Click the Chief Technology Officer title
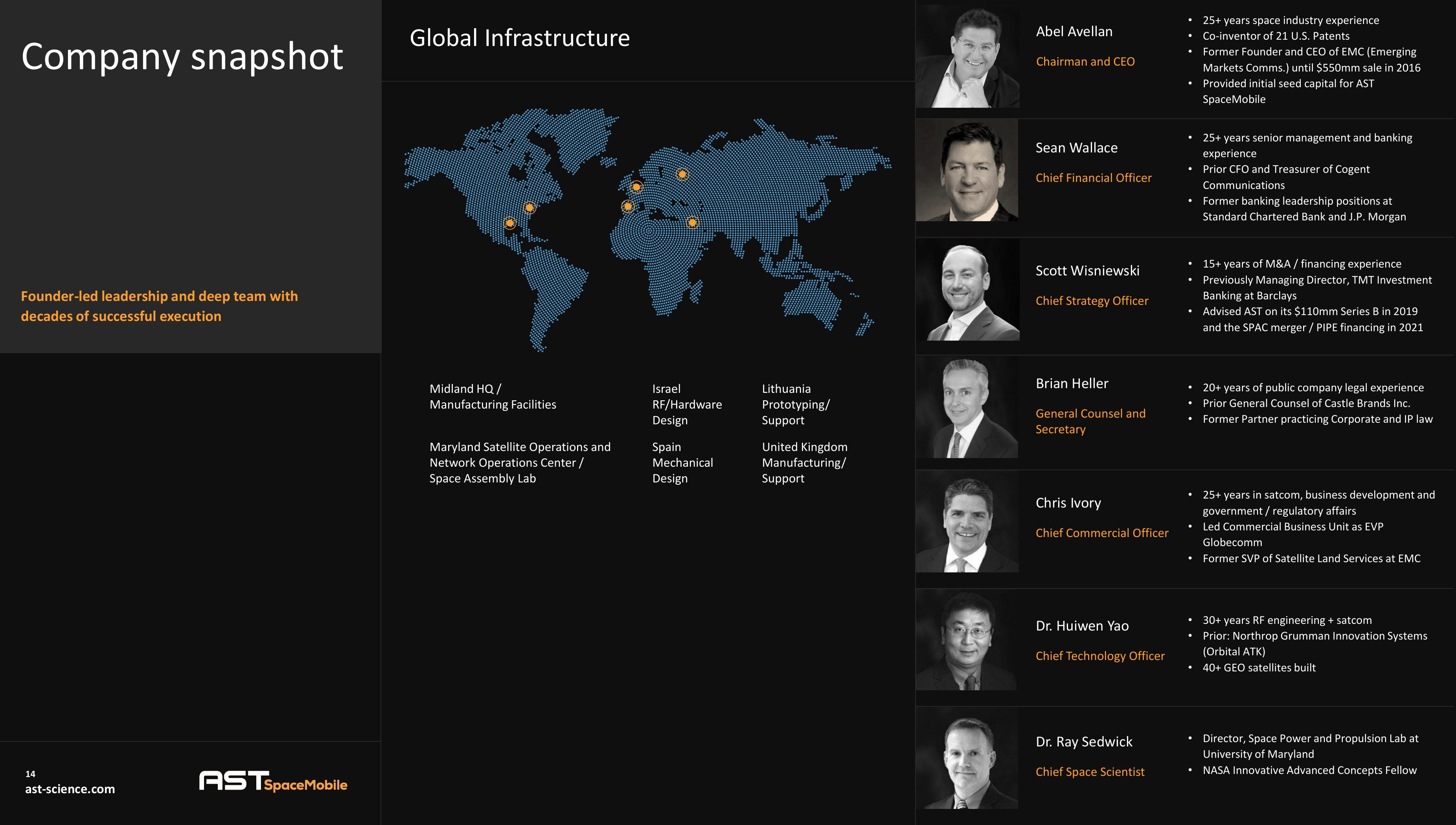The height and width of the screenshot is (825, 1456). click(1100, 656)
